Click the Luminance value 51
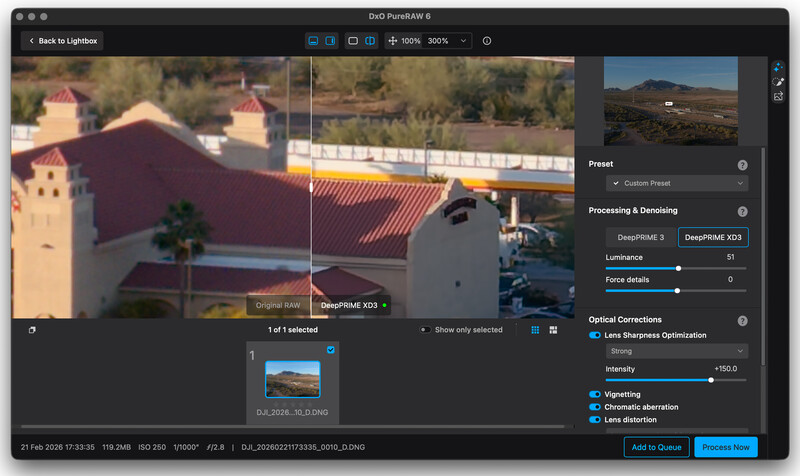The height and width of the screenshot is (476, 800). (x=730, y=257)
